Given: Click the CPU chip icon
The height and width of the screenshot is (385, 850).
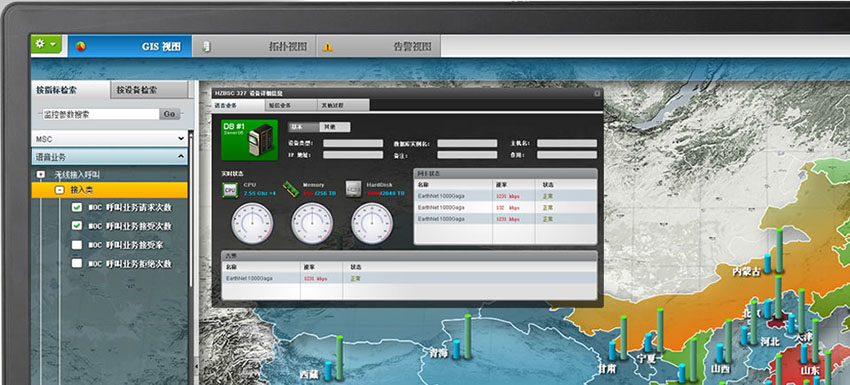Looking at the screenshot, I should tap(230, 189).
